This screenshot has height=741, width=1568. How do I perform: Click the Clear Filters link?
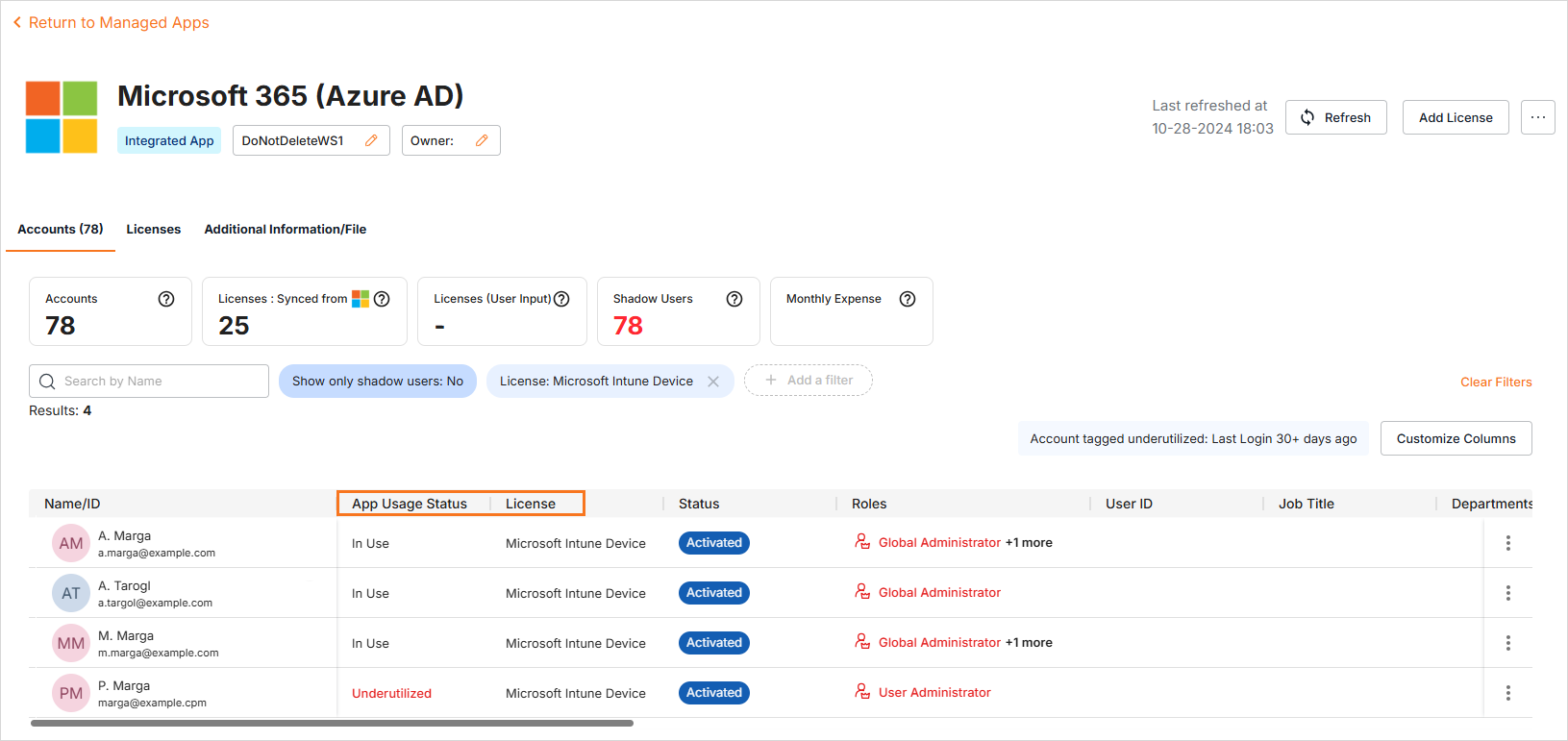tap(1496, 382)
